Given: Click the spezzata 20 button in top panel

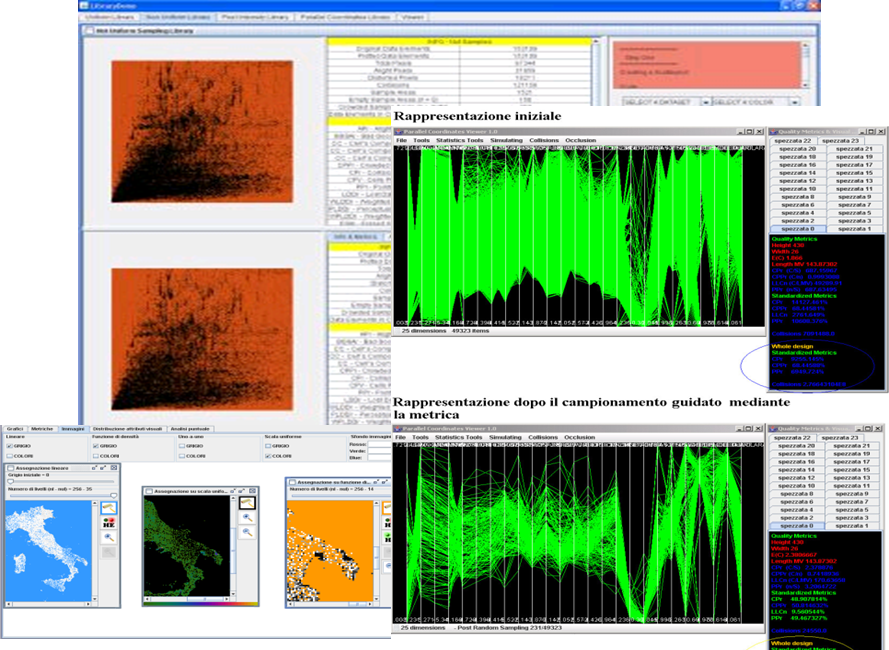Looking at the screenshot, I should coord(797,149).
